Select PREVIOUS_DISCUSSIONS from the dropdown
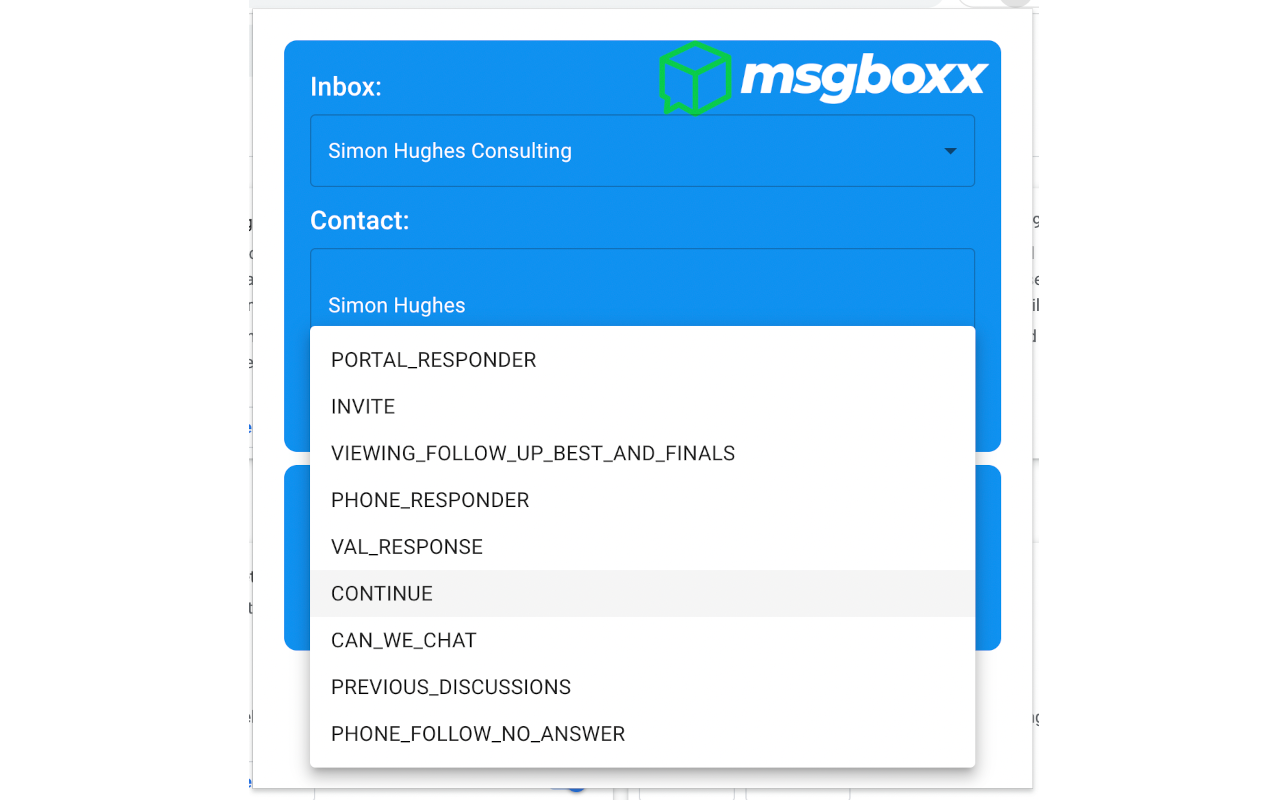Image resolution: width=1280 pixels, height=800 pixels. click(x=451, y=686)
